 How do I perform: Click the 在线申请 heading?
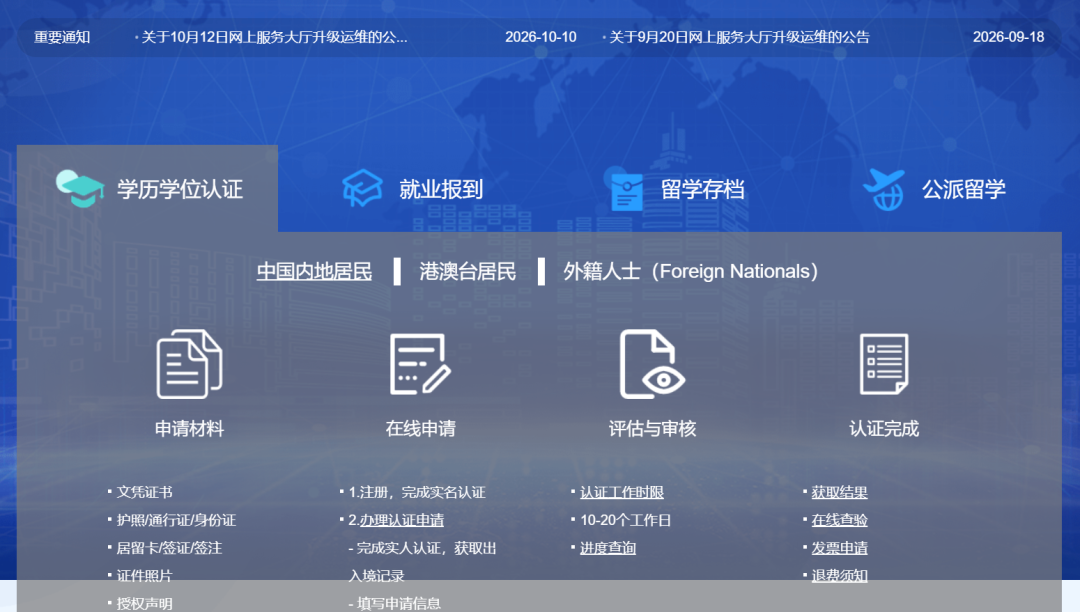pyautogui.click(x=420, y=428)
